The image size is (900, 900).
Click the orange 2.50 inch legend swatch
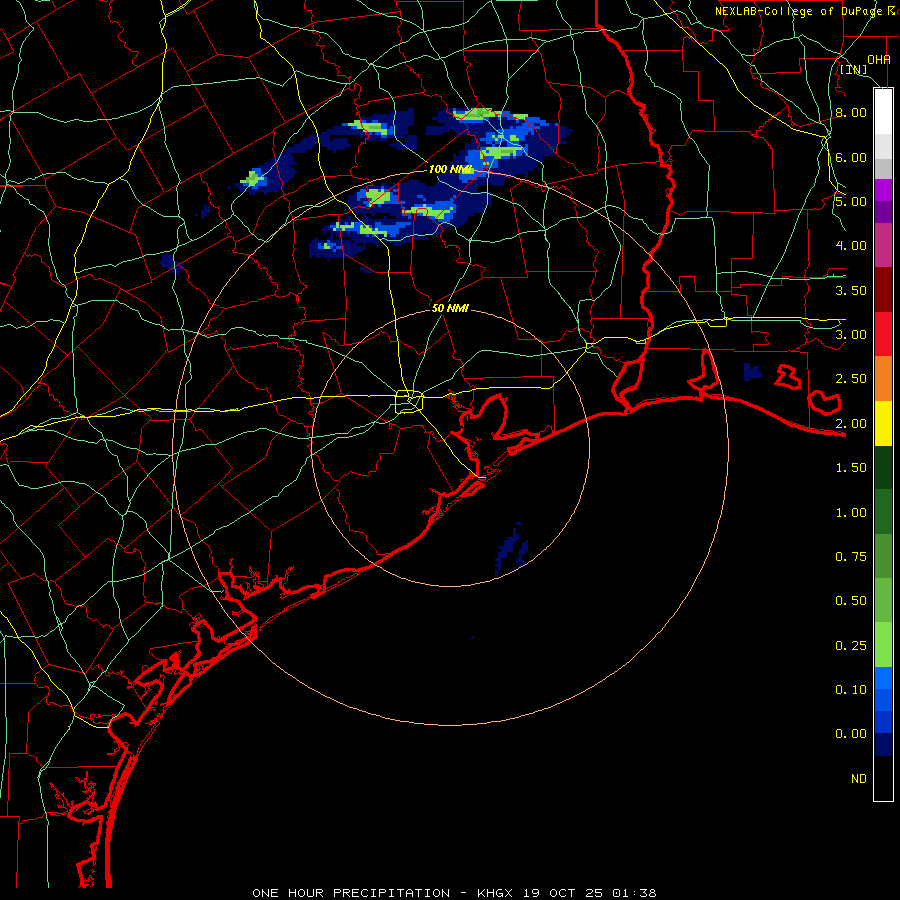point(883,378)
